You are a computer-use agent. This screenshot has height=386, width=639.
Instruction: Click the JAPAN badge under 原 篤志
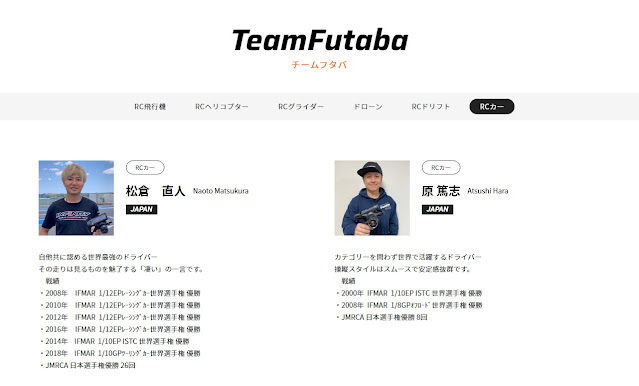(437, 210)
